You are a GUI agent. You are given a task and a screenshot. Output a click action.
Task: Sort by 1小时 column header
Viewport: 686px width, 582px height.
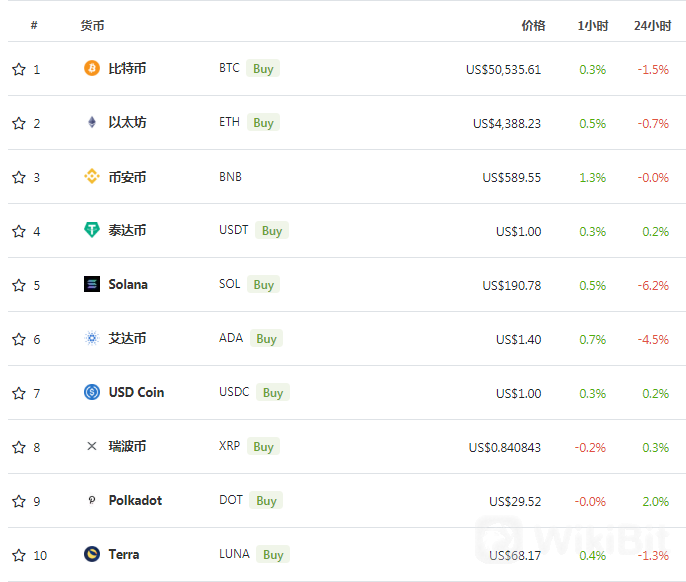click(x=592, y=26)
